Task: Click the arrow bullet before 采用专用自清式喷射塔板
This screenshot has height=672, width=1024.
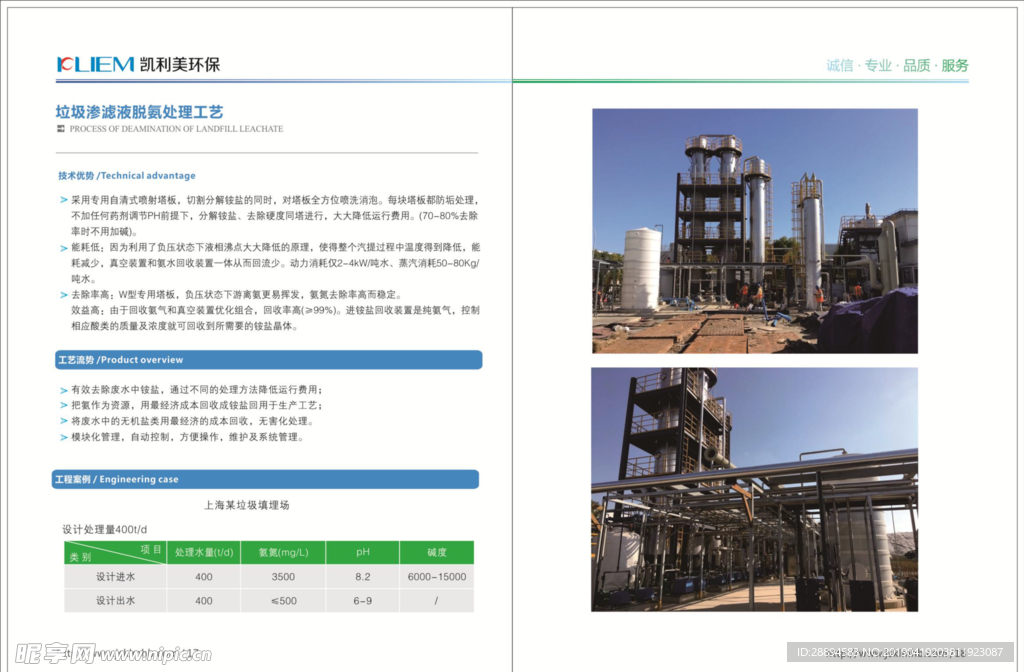Action: [64, 201]
